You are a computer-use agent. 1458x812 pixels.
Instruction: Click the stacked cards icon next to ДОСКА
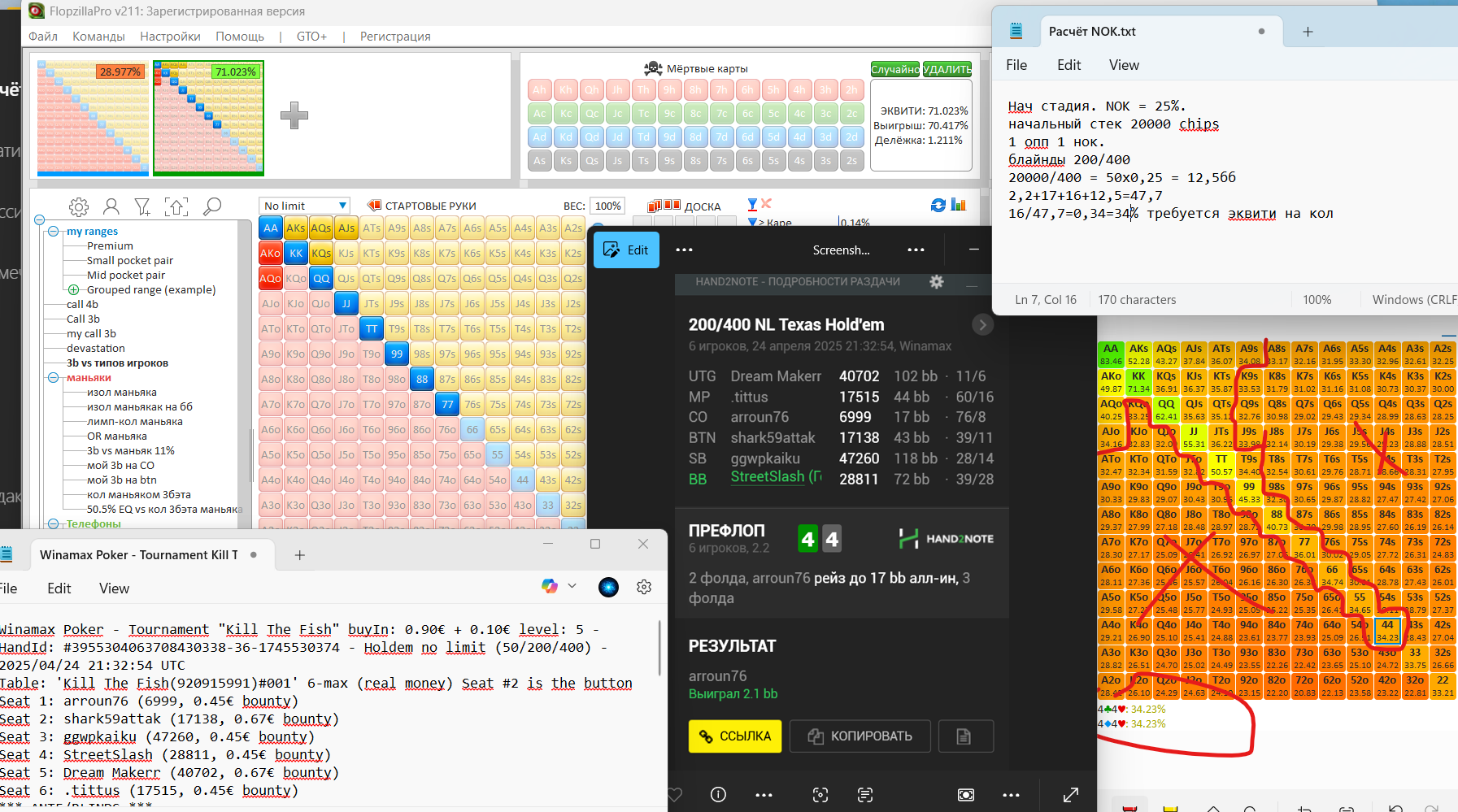tap(655, 206)
